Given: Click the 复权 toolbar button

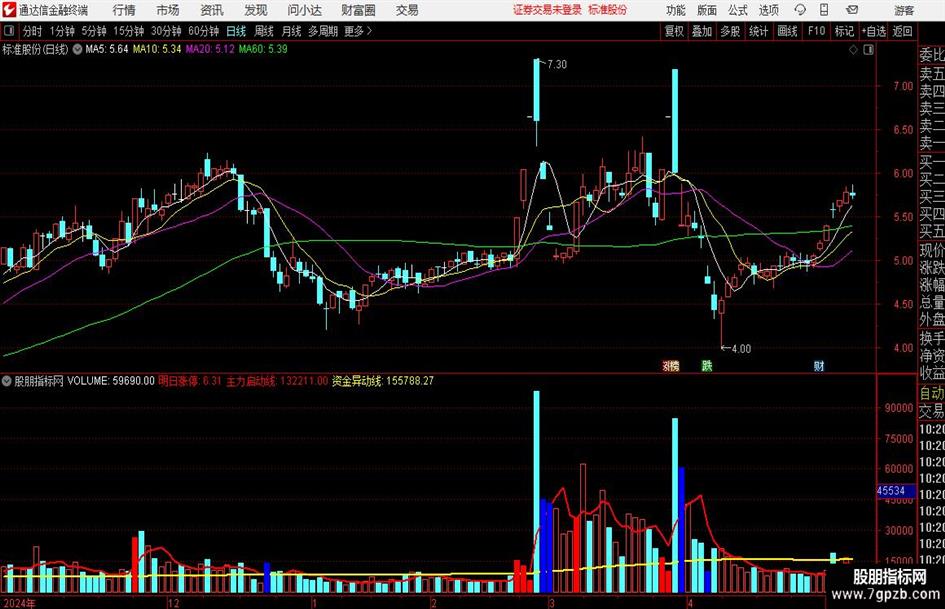Looking at the screenshot, I should pyautogui.click(x=674, y=31).
